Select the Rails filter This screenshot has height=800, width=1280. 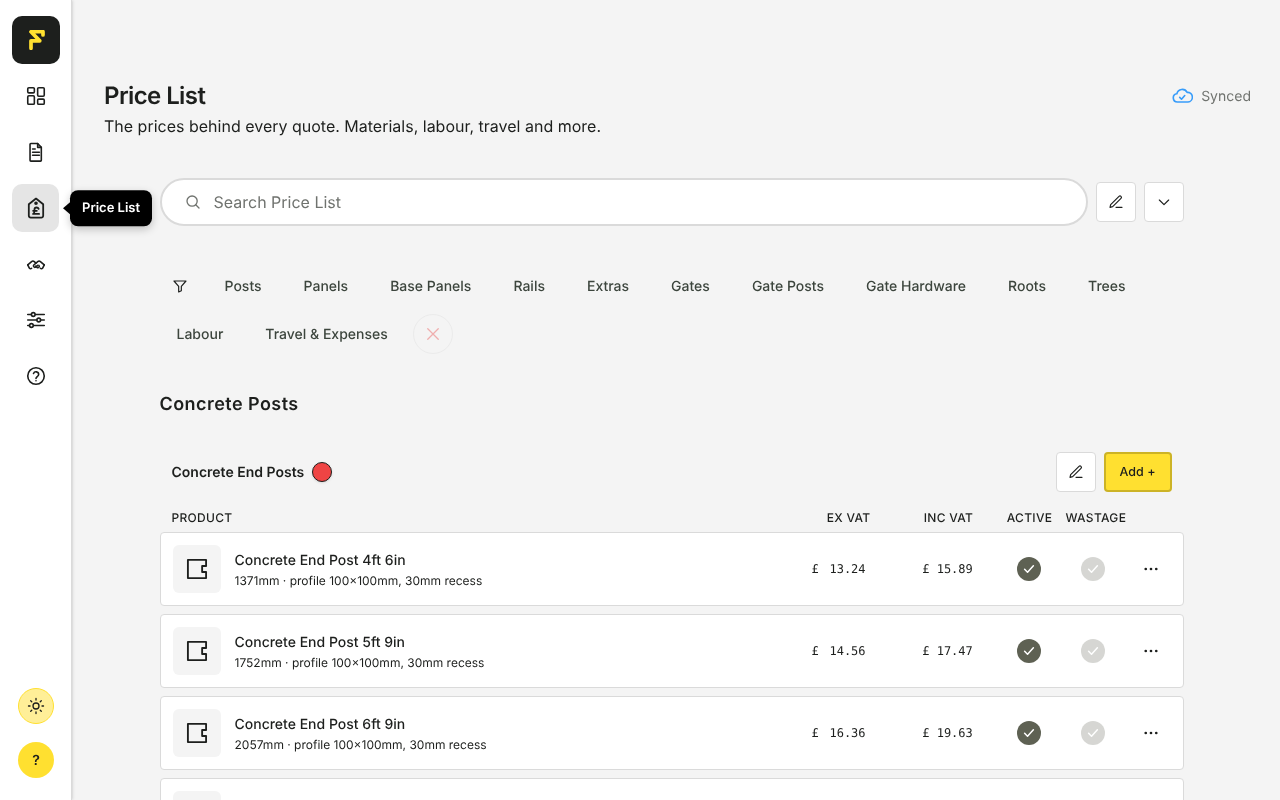click(529, 286)
